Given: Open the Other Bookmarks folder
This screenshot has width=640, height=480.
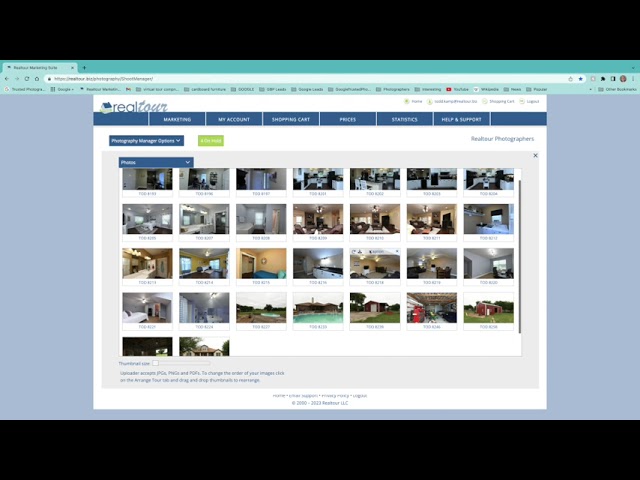Looking at the screenshot, I should [x=617, y=89].
